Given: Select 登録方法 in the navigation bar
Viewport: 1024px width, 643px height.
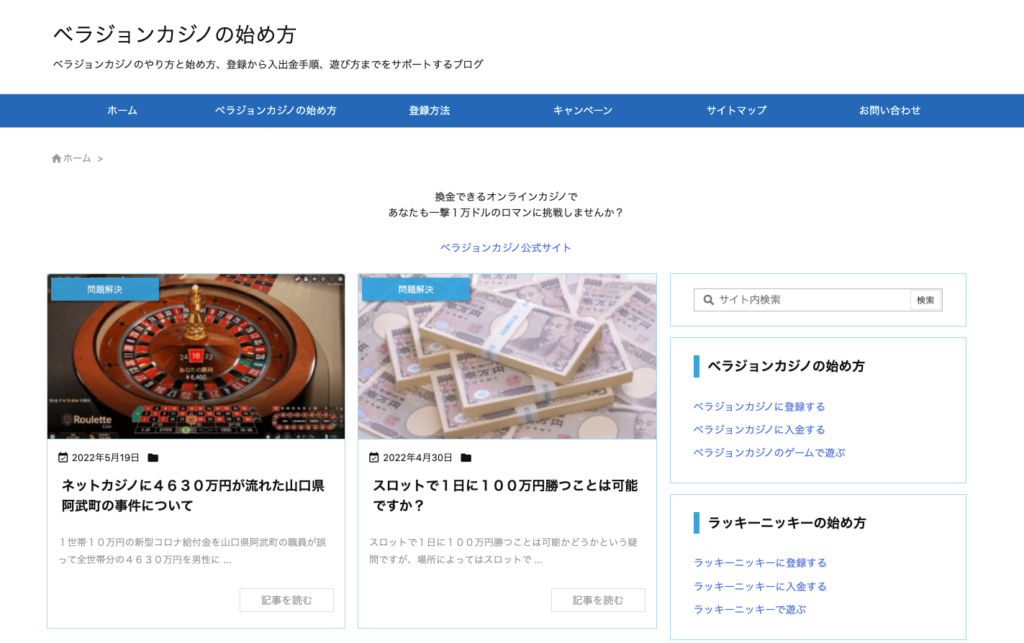Looking at the screenshot, I should pos(429,110).
